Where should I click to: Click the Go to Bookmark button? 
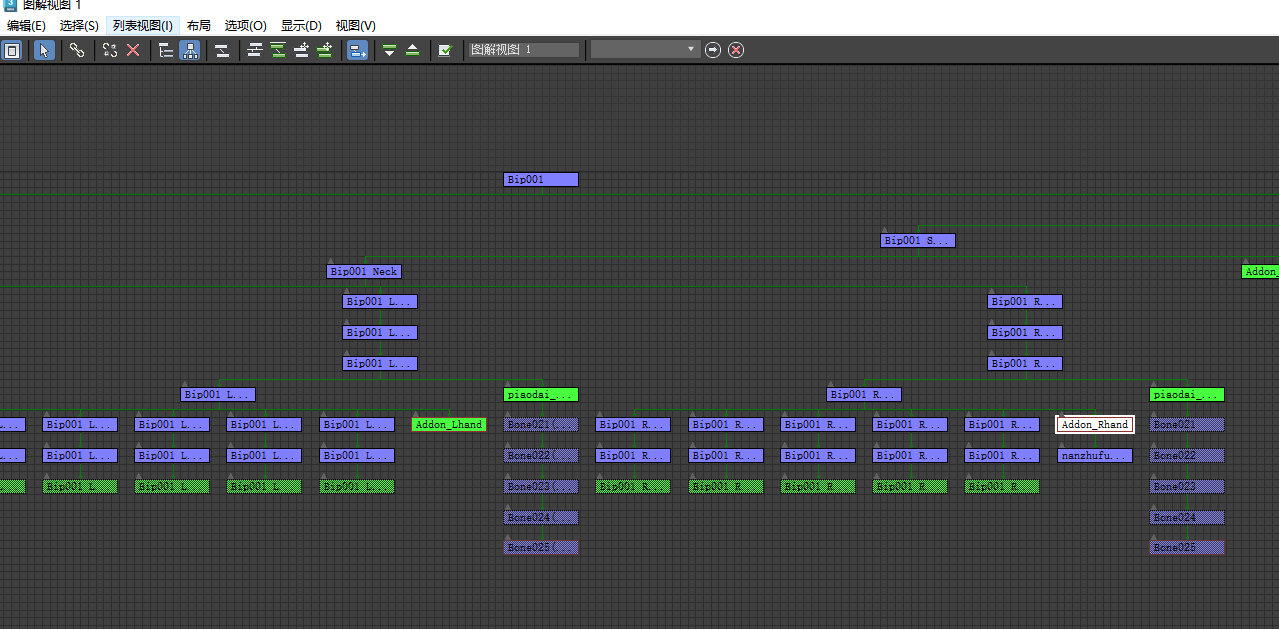pos(713,50)
